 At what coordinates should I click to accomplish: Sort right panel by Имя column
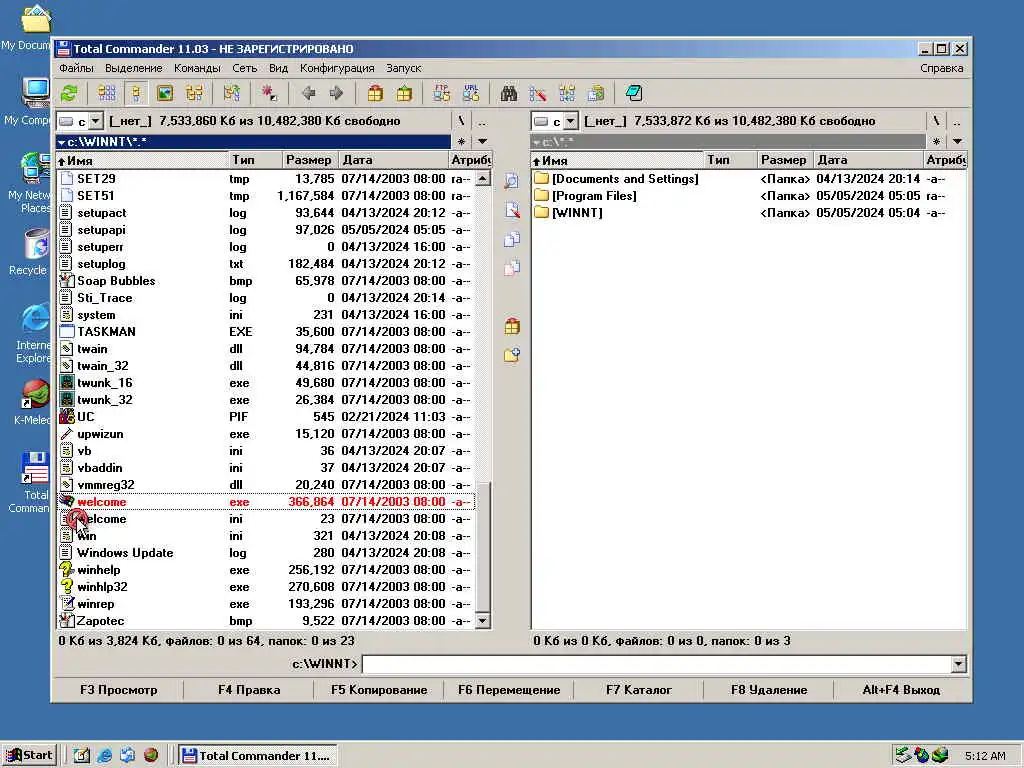[x=616, y=160]
